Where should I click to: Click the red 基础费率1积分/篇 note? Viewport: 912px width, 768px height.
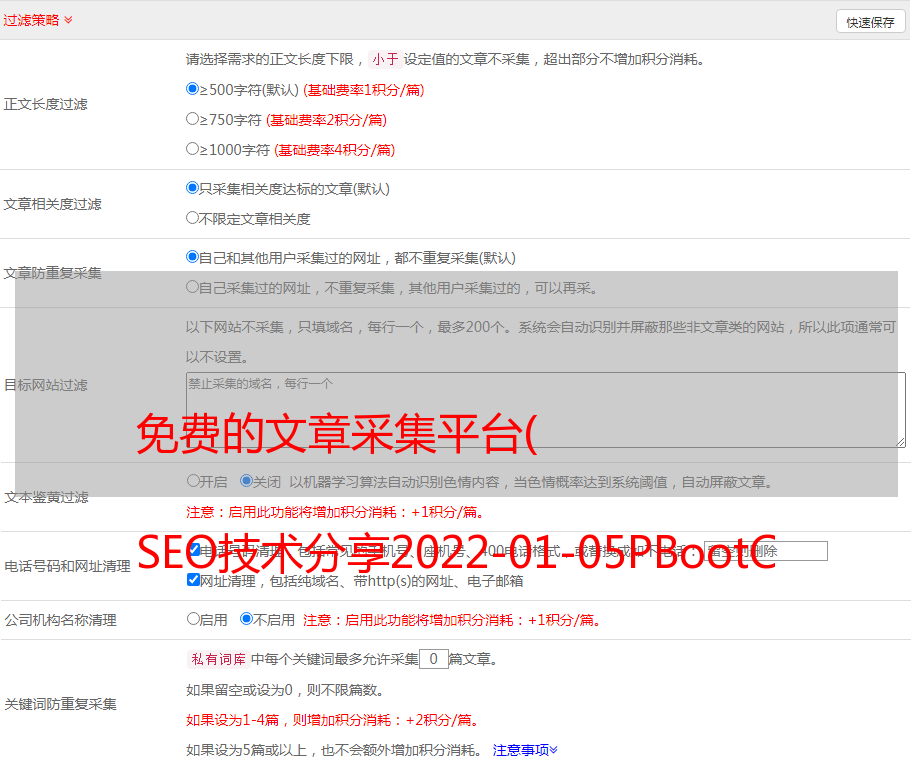(x=364, y=90)
